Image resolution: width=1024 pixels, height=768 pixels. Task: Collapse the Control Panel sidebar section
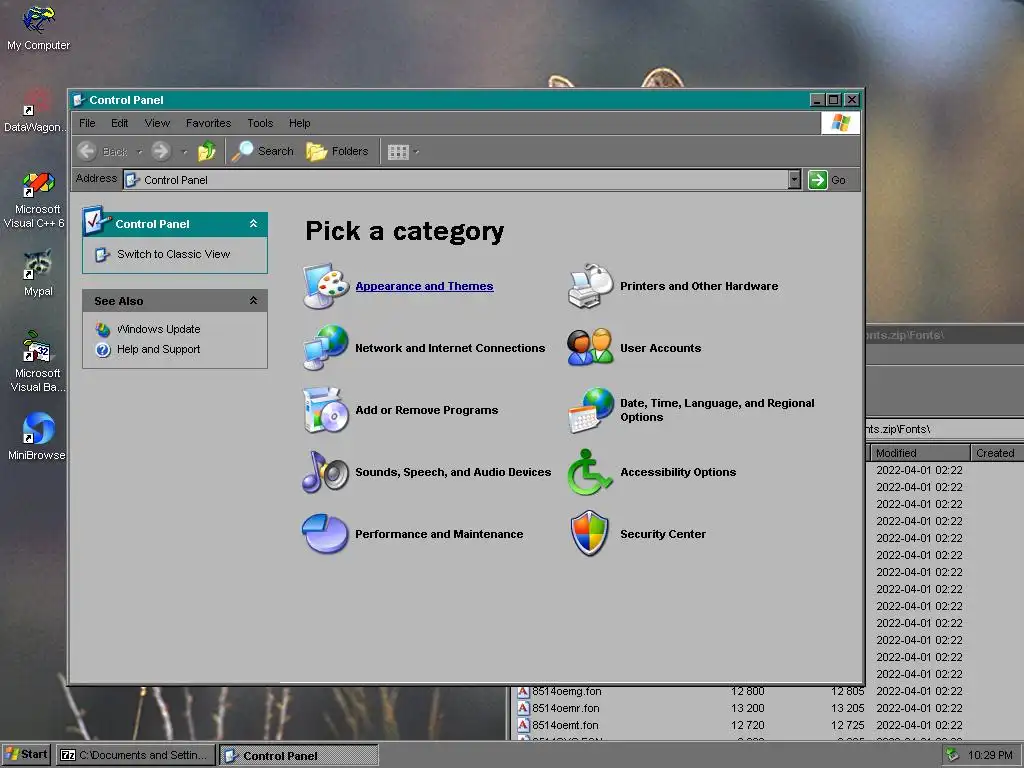[x=253, y=223]
